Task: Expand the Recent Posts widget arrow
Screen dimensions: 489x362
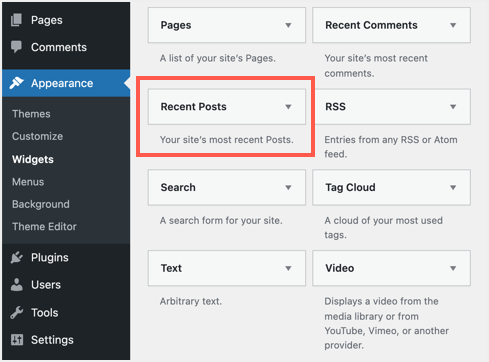Action: [288, 107]
